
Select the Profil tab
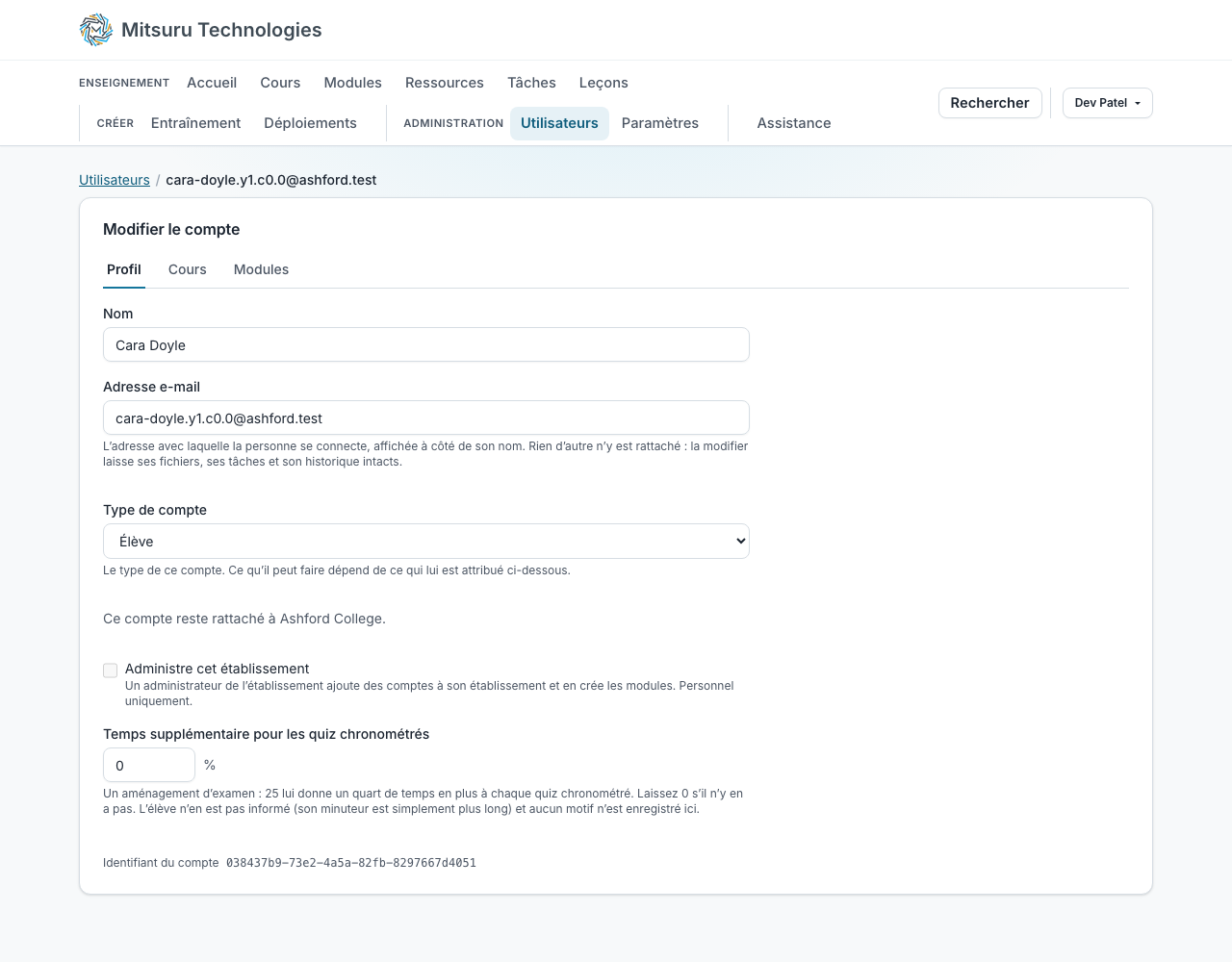point(124,269)
